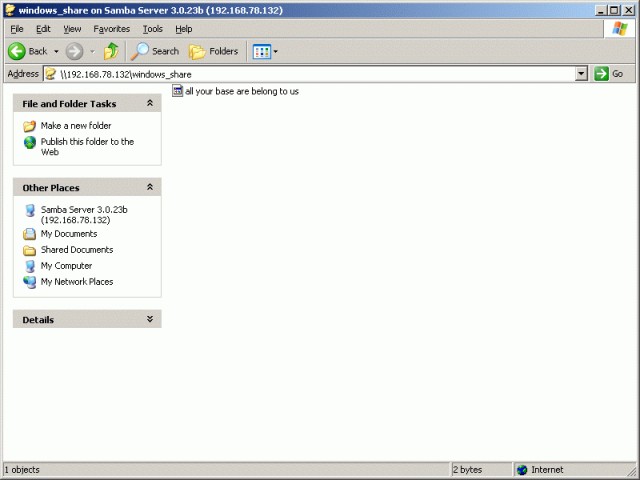
Task: Click the file icon beside 'all your base'
Action: click(x=178, y=91)
